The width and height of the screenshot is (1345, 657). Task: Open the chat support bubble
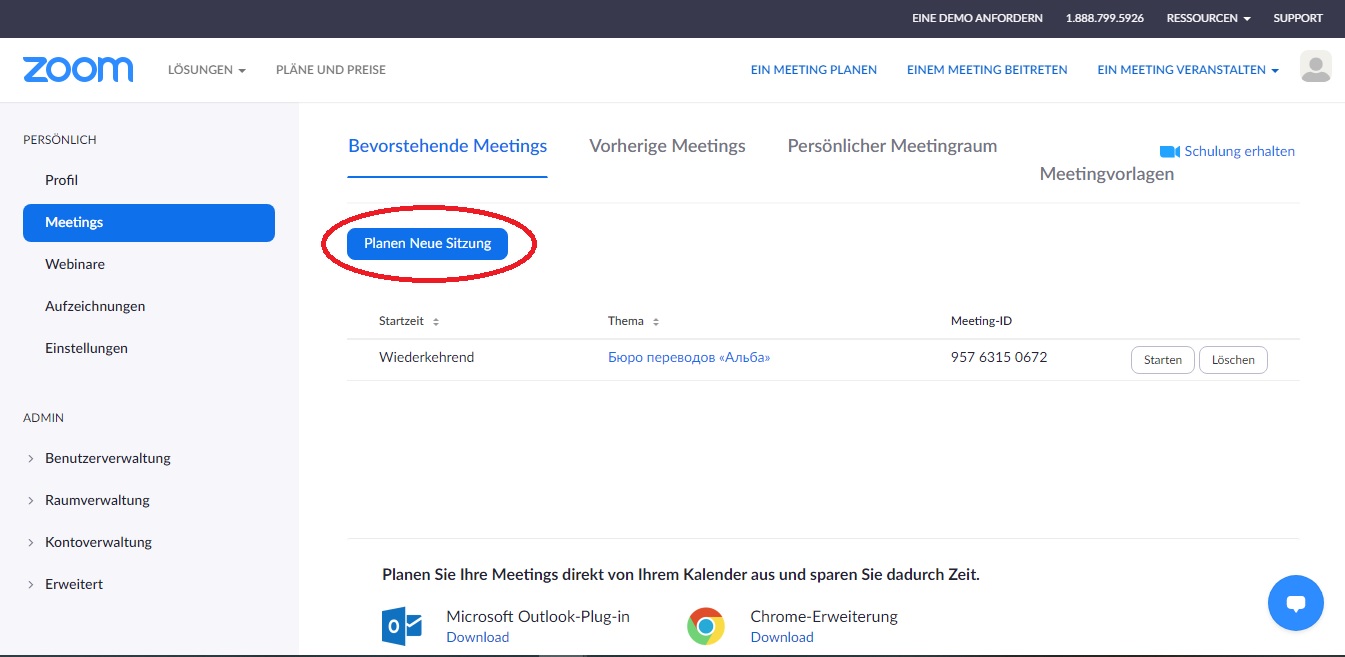pyautogui.click(x=1295, y=603)
